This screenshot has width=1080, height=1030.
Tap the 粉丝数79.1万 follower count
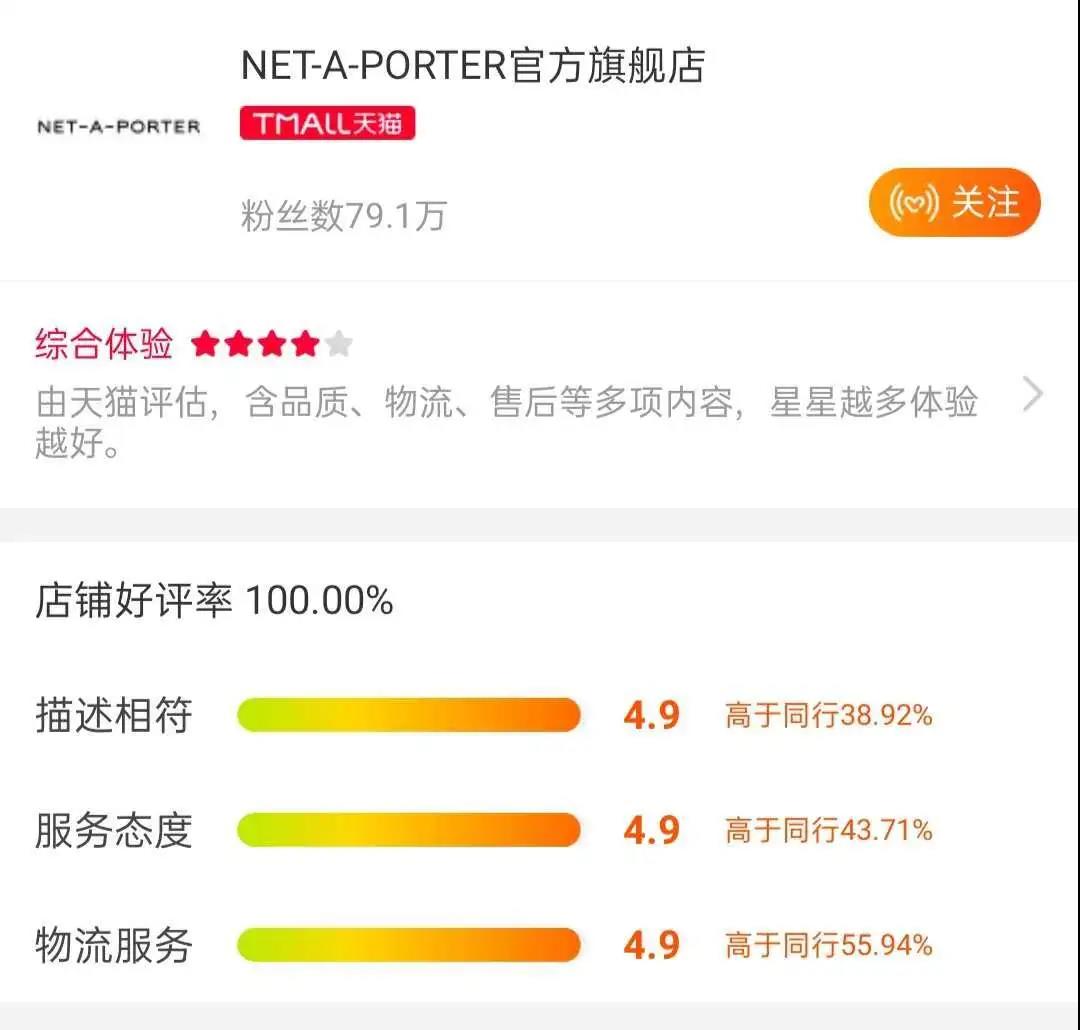[x=344, y=216]
